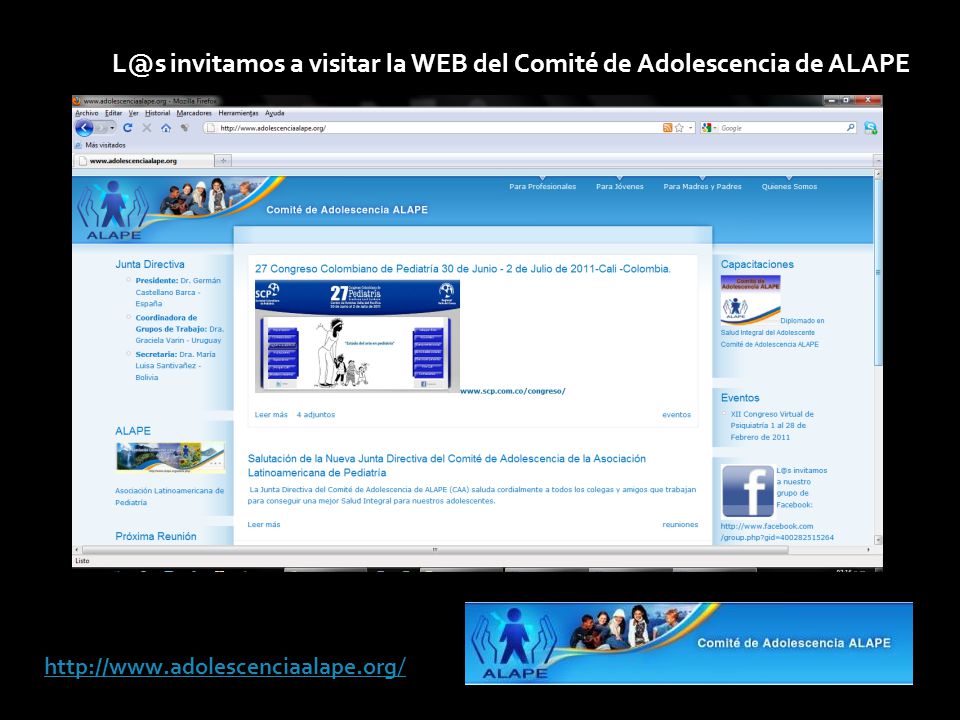The width and height of the screenshot is (960, 720).
Task: Click the reuniones category link
Action: (x=680, y=524)
